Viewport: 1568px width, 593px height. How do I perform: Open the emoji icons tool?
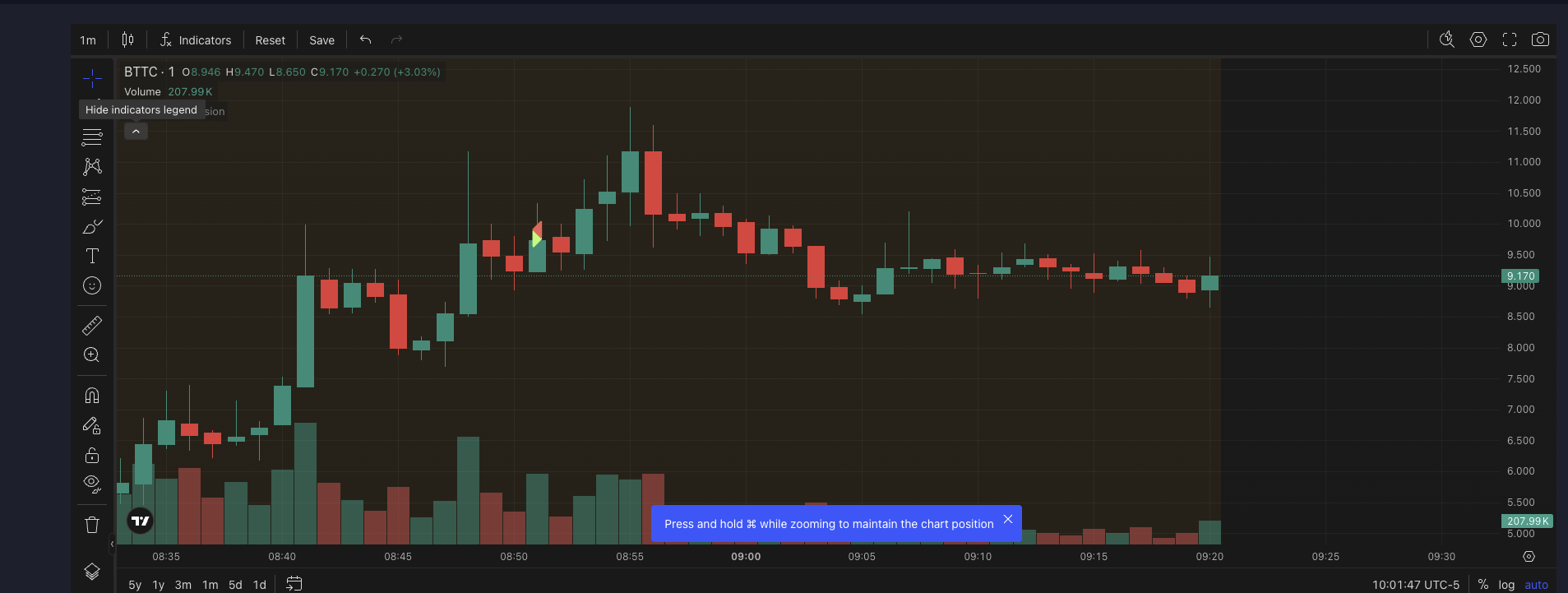click(92, 285)
